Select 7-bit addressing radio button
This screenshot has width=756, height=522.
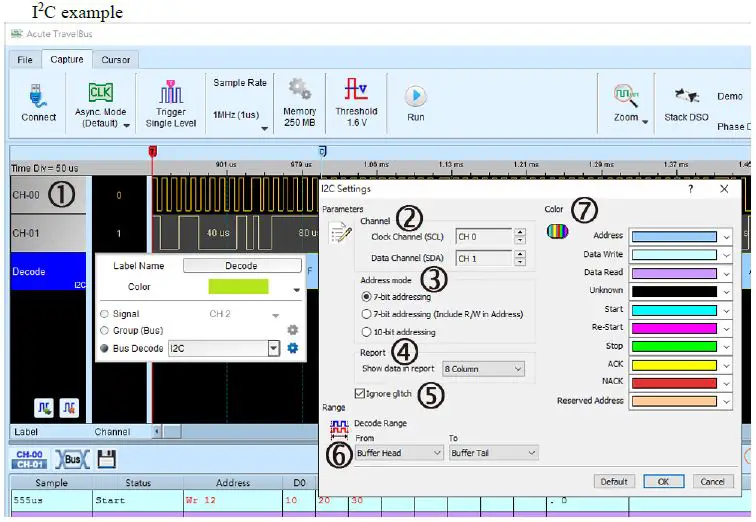366,297
